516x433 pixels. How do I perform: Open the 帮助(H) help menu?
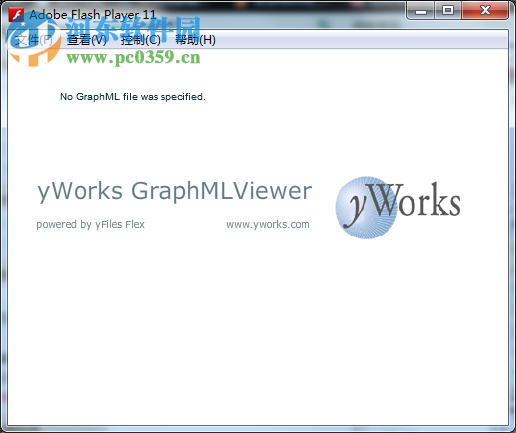tap(195, 40)
